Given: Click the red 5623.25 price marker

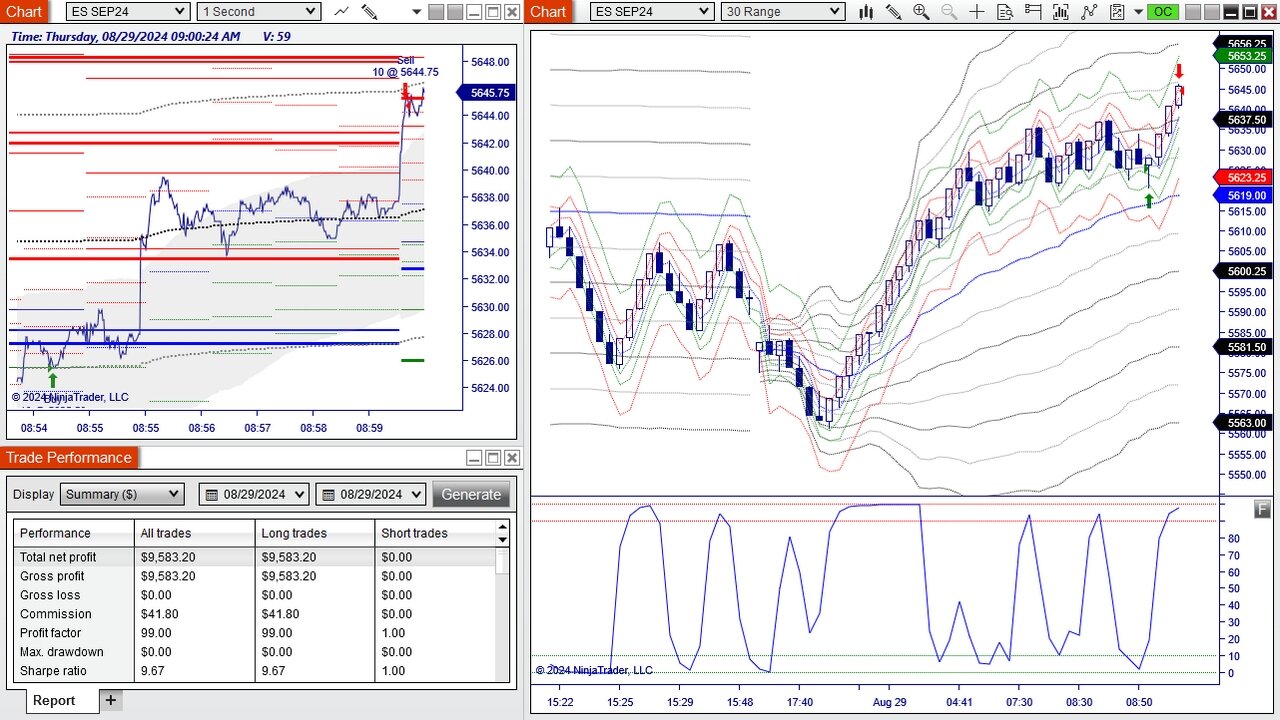Looking at the screenshot, I should (1241, 177).
